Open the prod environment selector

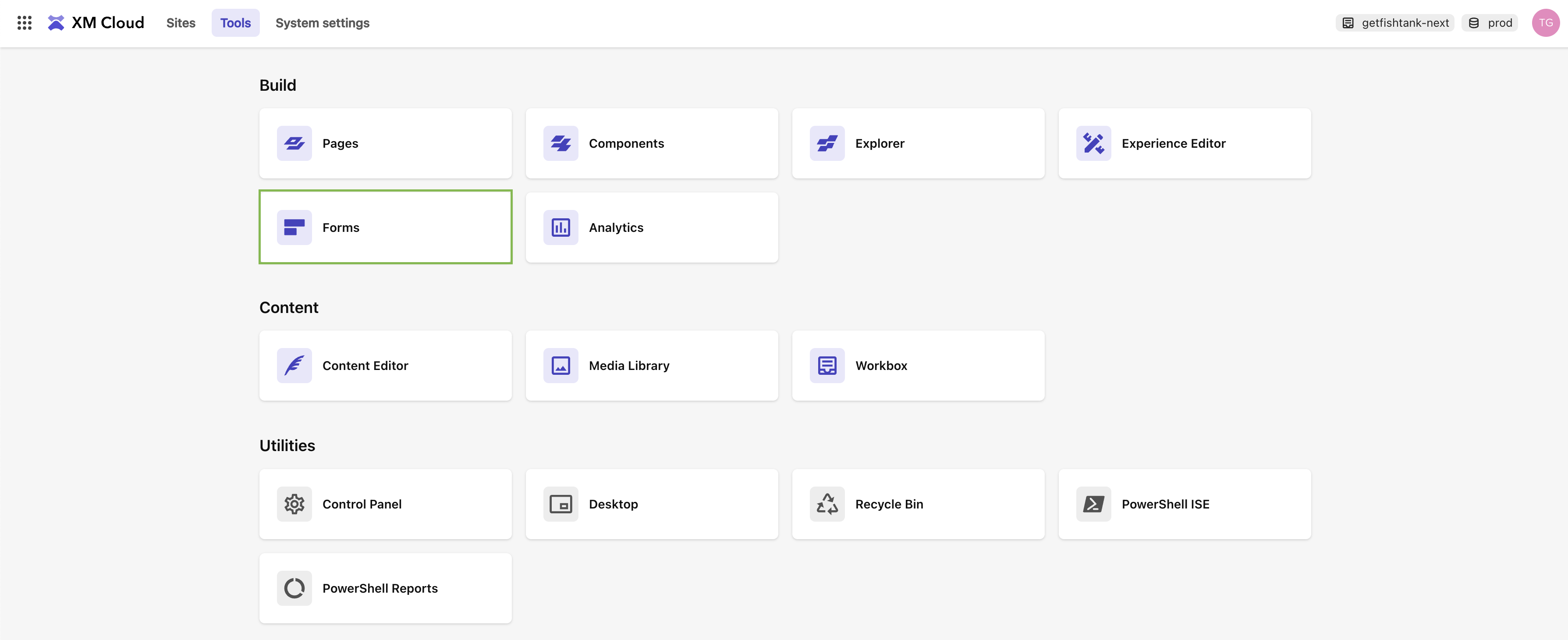(x=1490, y=22)
